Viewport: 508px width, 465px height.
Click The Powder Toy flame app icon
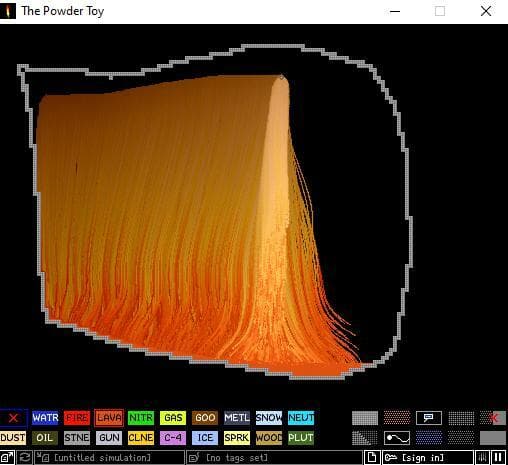tap(7, 11)
